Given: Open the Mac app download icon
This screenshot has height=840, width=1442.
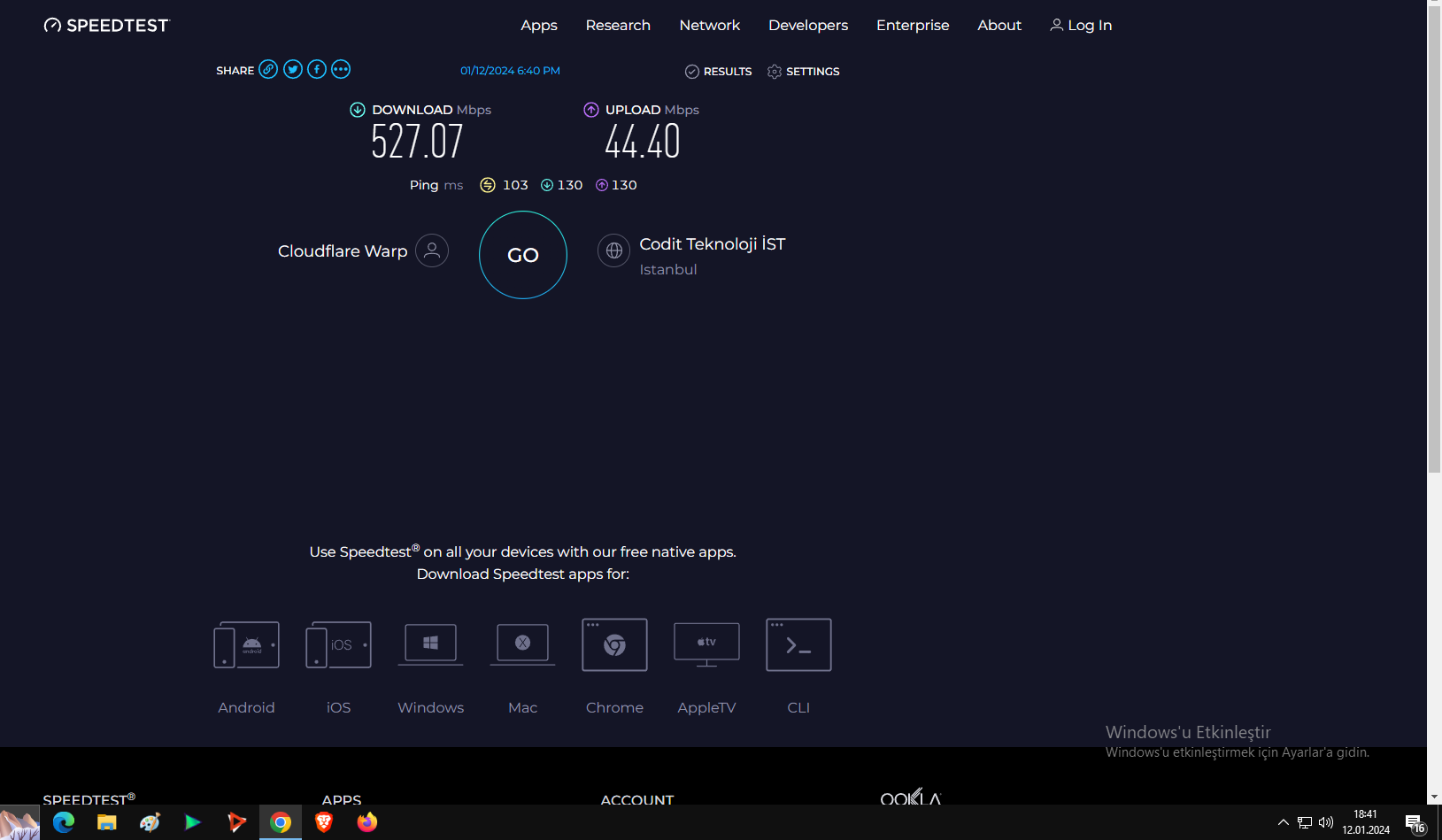Looking at the screenshot, I should 523,644.
